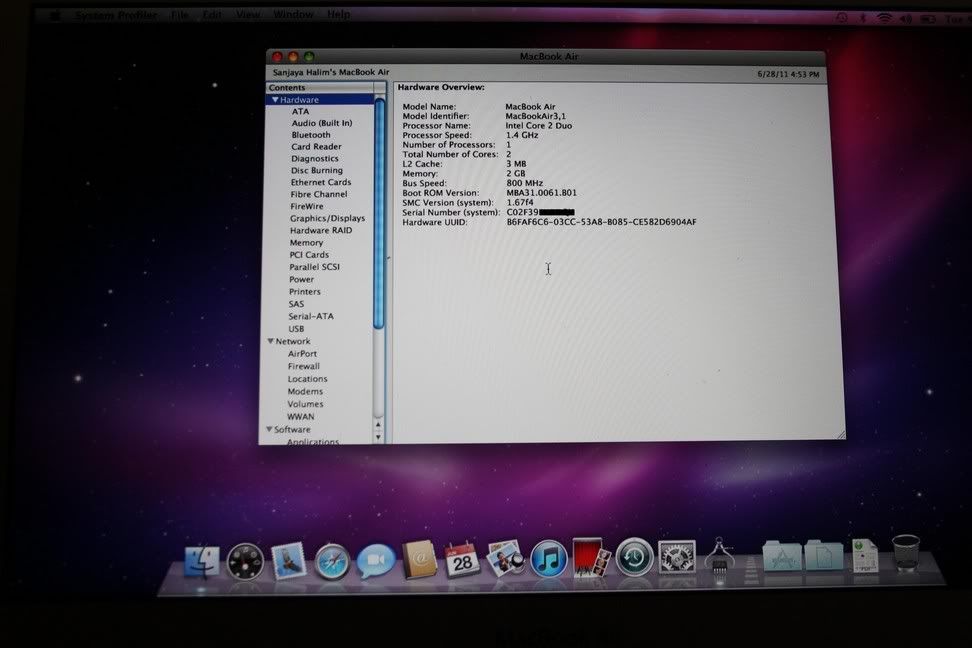The width and height of the screenshot is (972, 648).
Task: Click the Bluetooth menu bar icon
Action: 862,18
